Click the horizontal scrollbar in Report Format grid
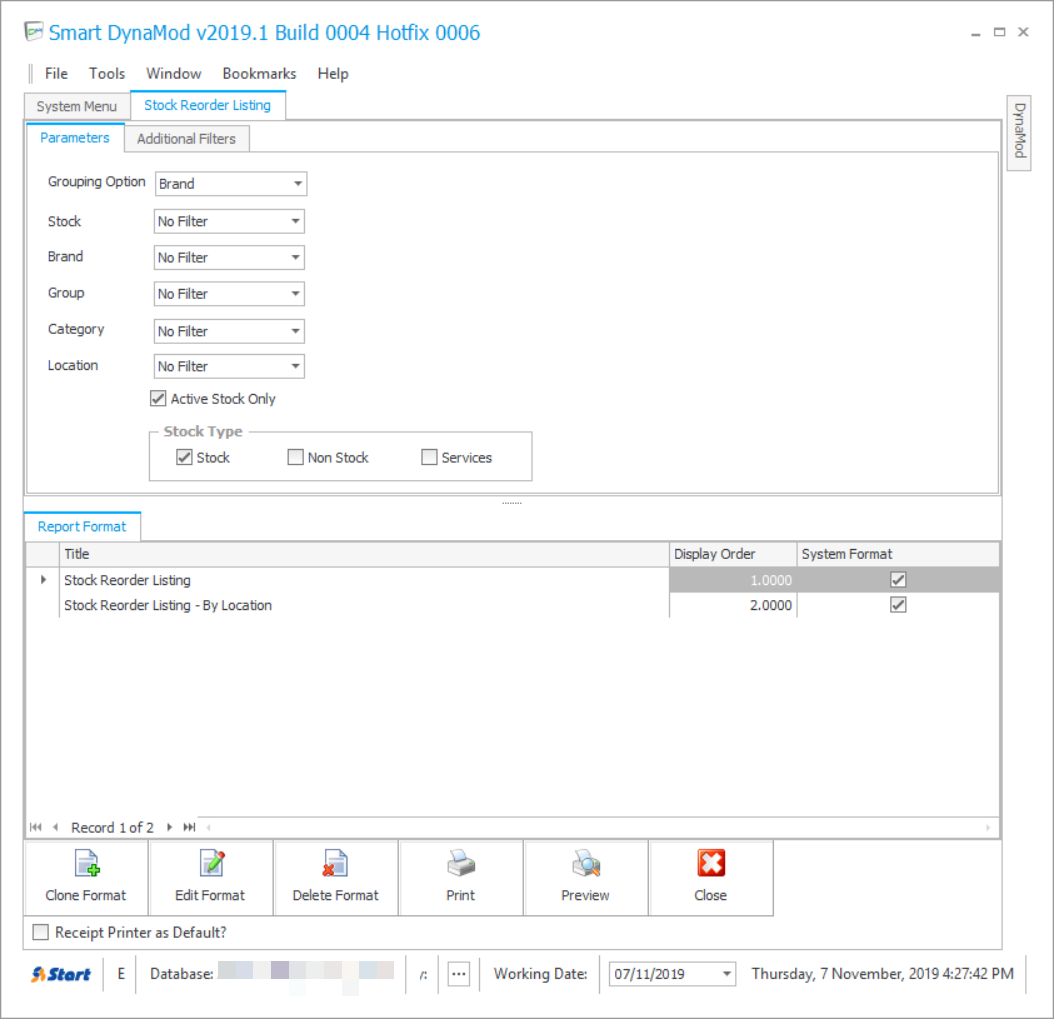Image resolution: width=1054 pixels, height=1019 pixels. [598, 827]
